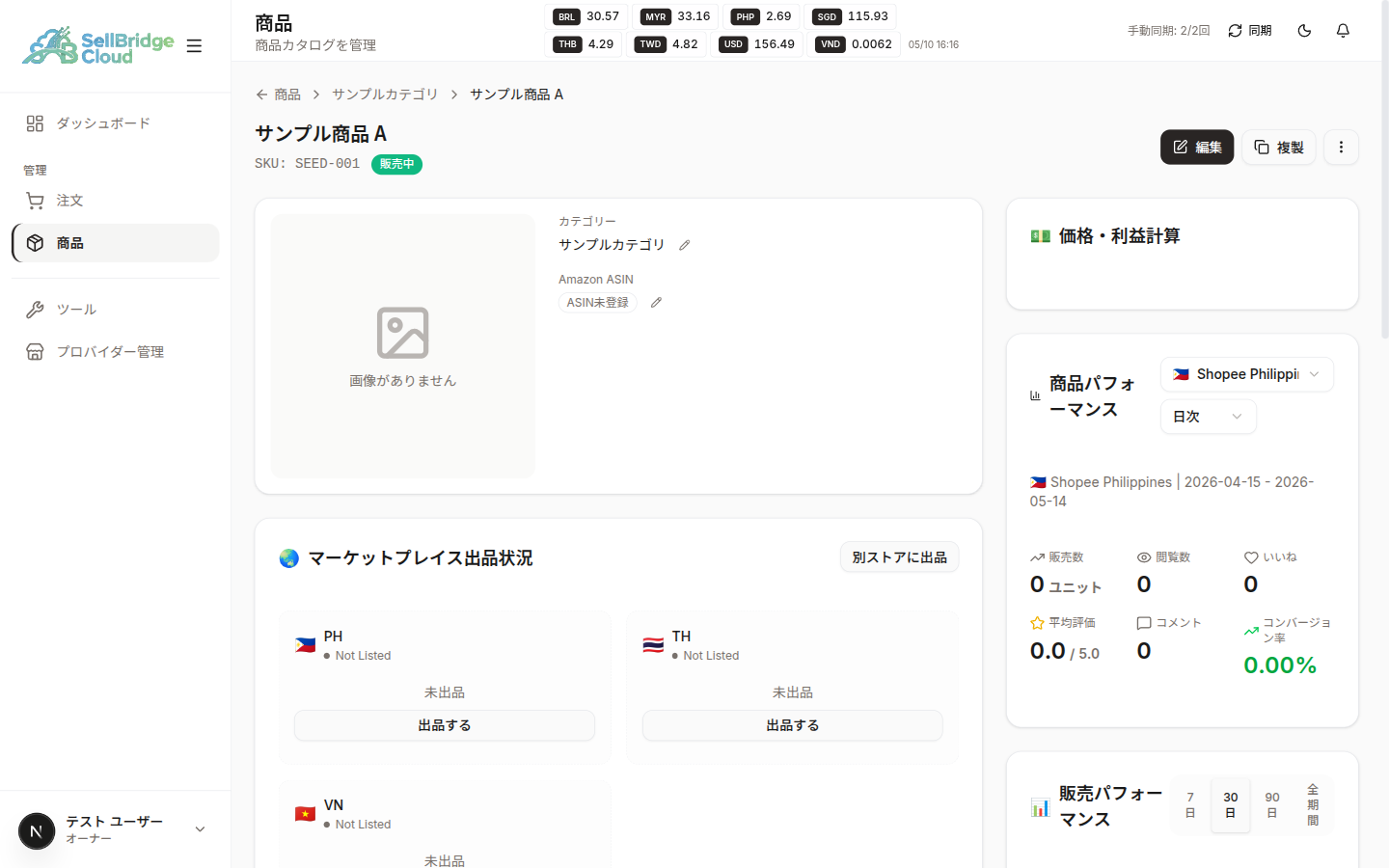1389x868 pixels.
Task: Click the MYR exchange rate chip
Action: tap(675, 16)
